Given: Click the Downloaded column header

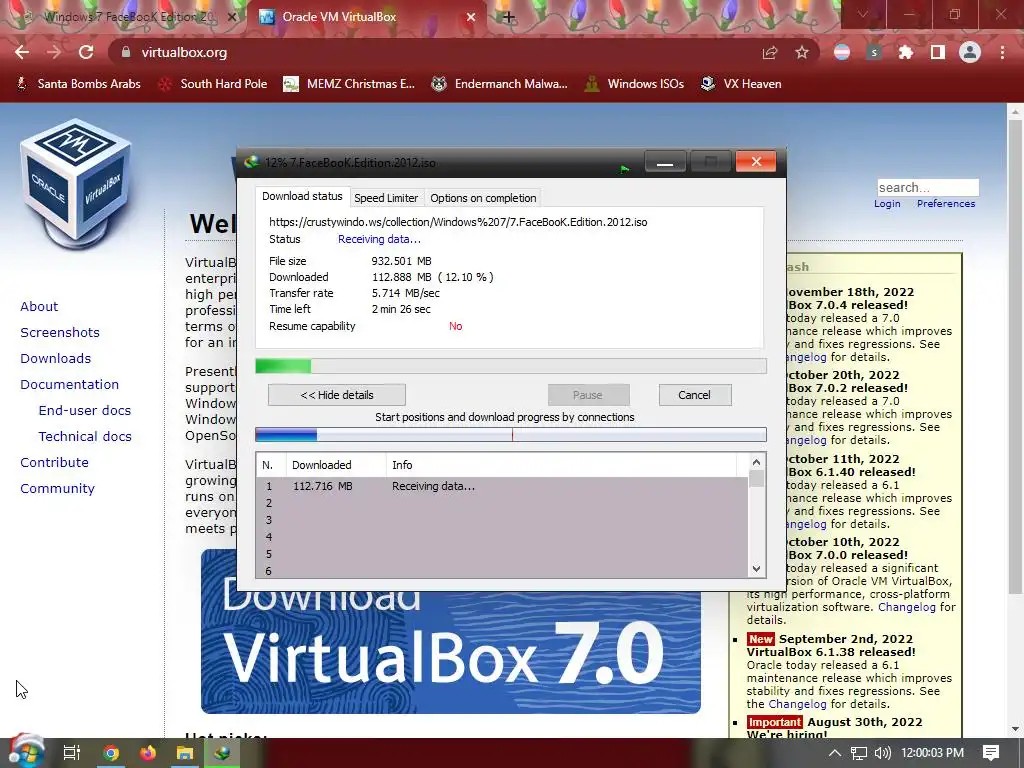Looking at the screenshot, I should click(x=336, y=465).
